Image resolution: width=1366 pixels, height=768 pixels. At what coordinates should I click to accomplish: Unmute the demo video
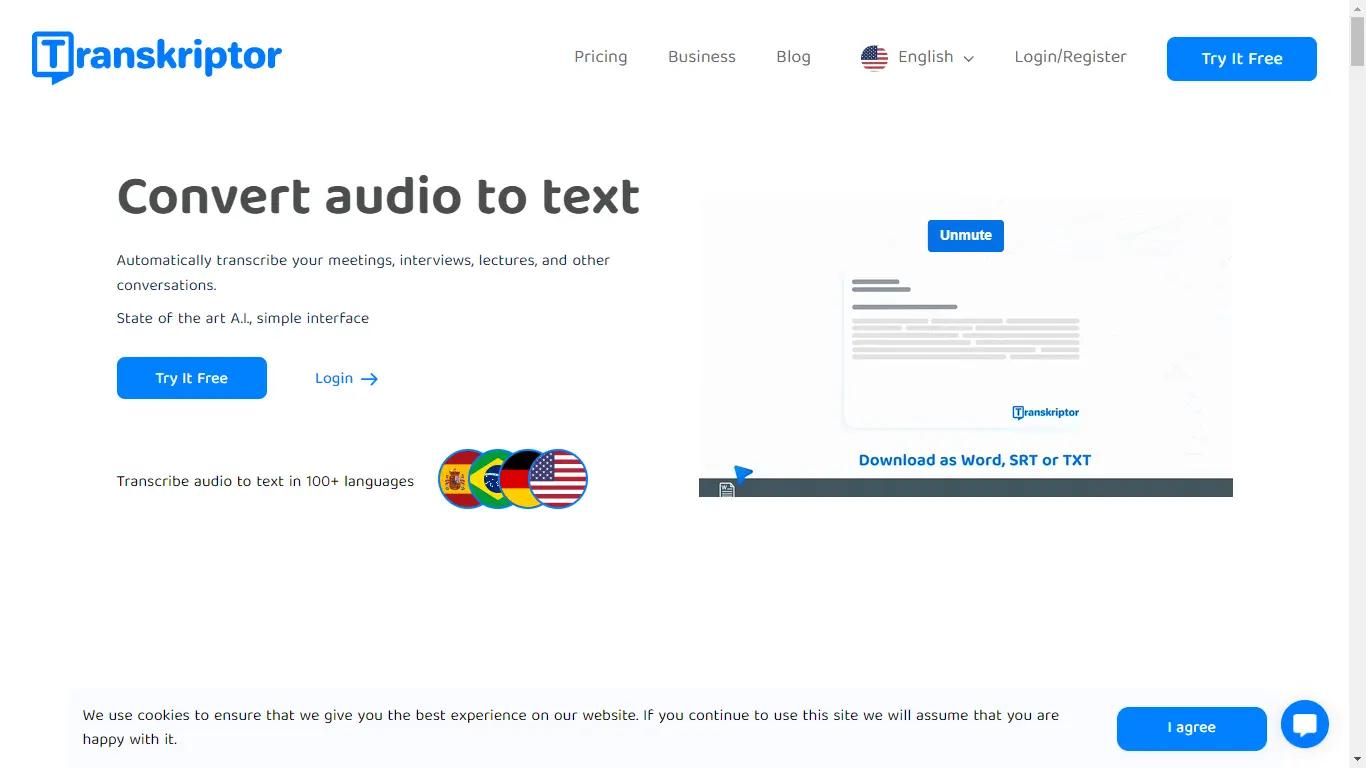pyautogui.click(x=966, y=235)
